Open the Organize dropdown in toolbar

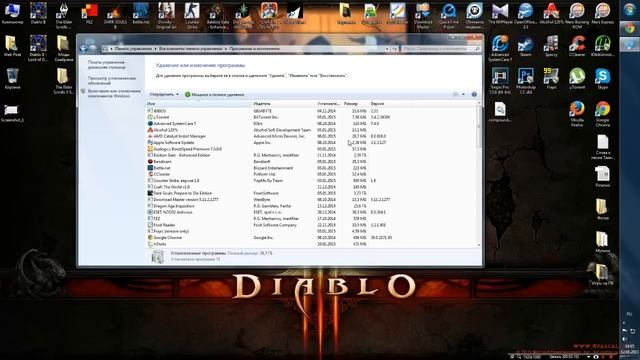pos(164,94)
